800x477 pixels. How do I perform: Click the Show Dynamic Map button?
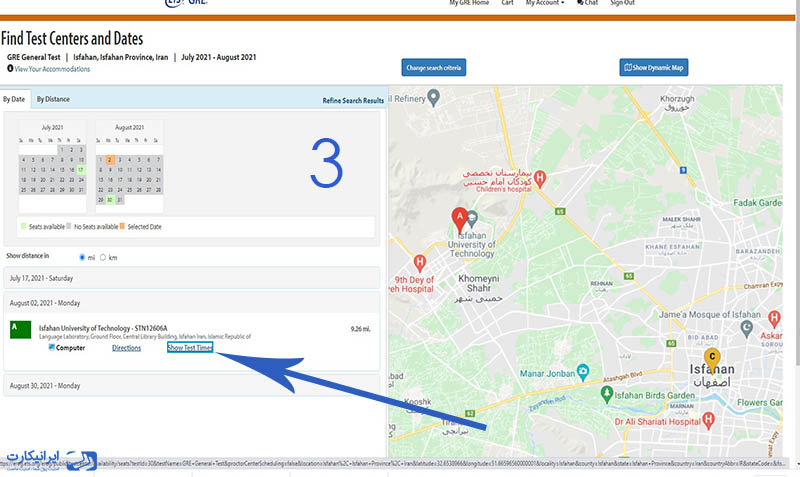coord(654,67)
